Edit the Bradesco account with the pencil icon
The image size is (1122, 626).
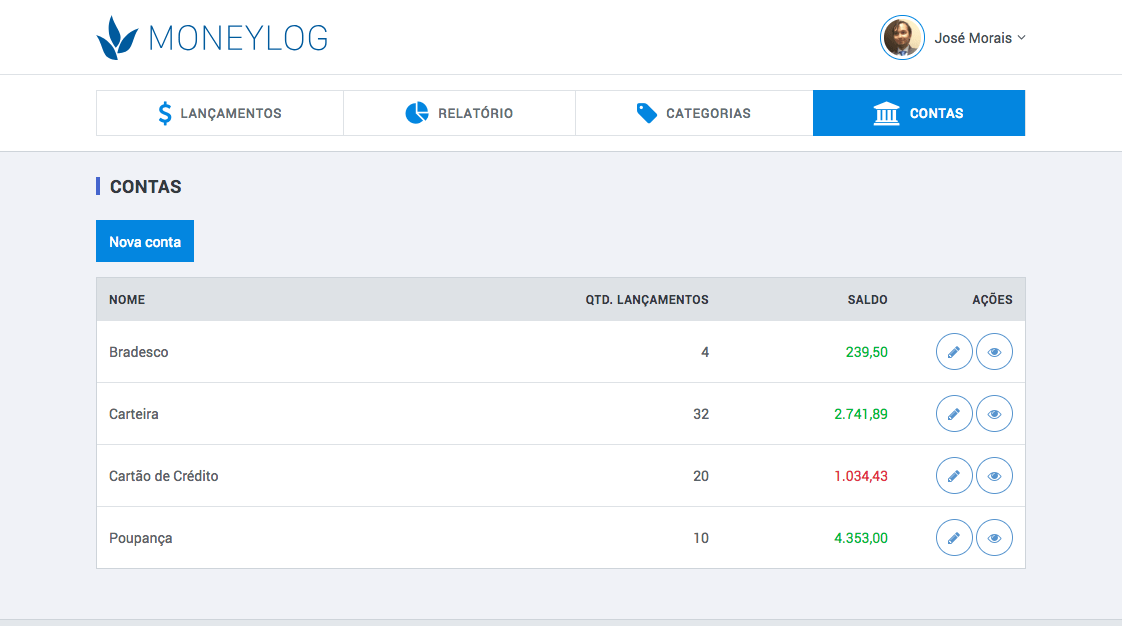click(x=954, y=351)
